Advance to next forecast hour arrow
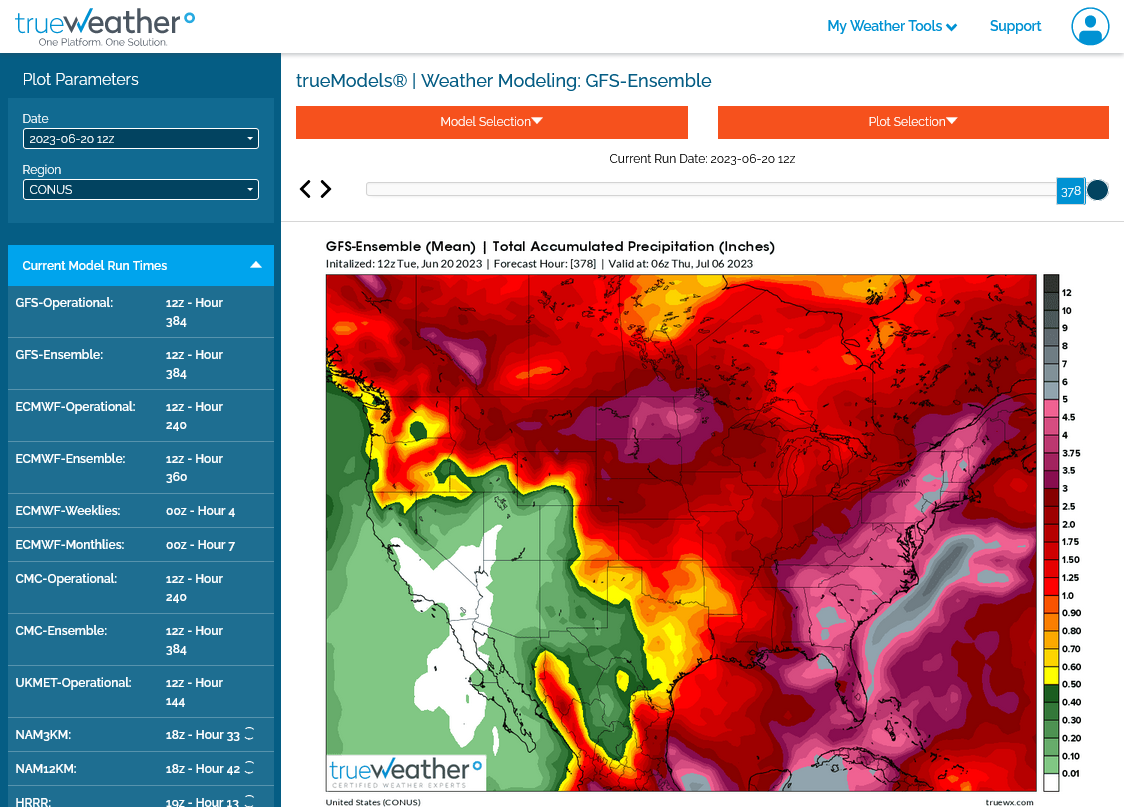 pyautogui.click(x=326, y=189)
